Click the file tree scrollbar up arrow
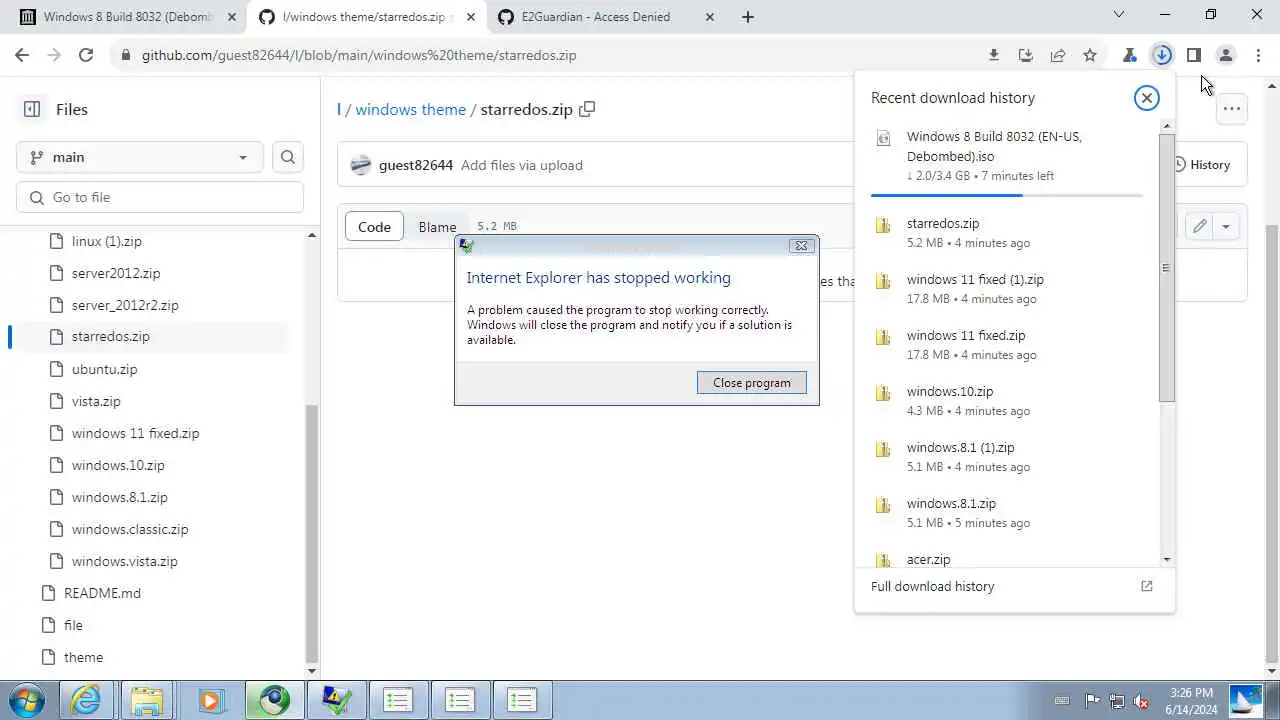This screenshot has height=720, width=1280. [311, 235]
